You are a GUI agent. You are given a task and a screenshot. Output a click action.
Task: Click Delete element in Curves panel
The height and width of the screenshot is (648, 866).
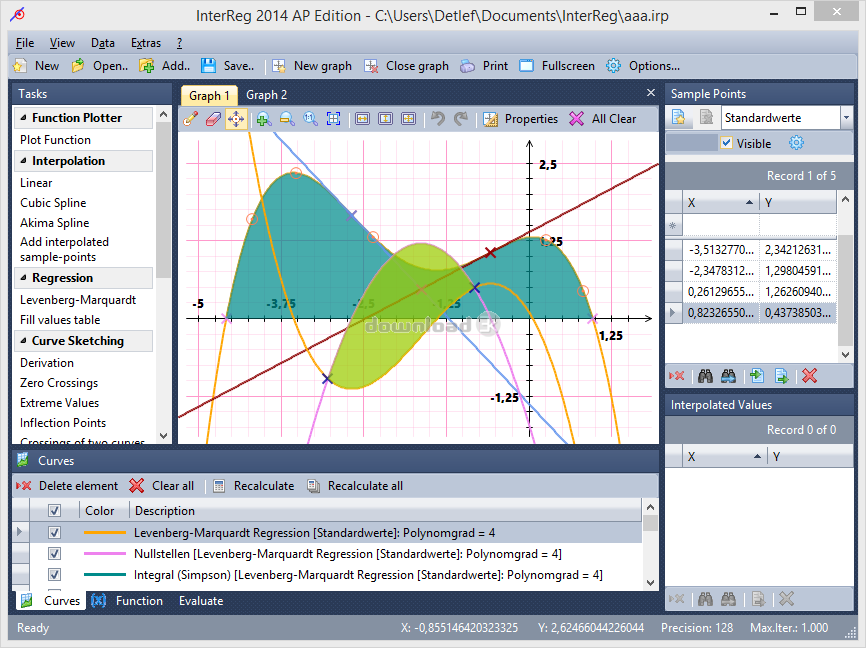[x=67, y=486]
